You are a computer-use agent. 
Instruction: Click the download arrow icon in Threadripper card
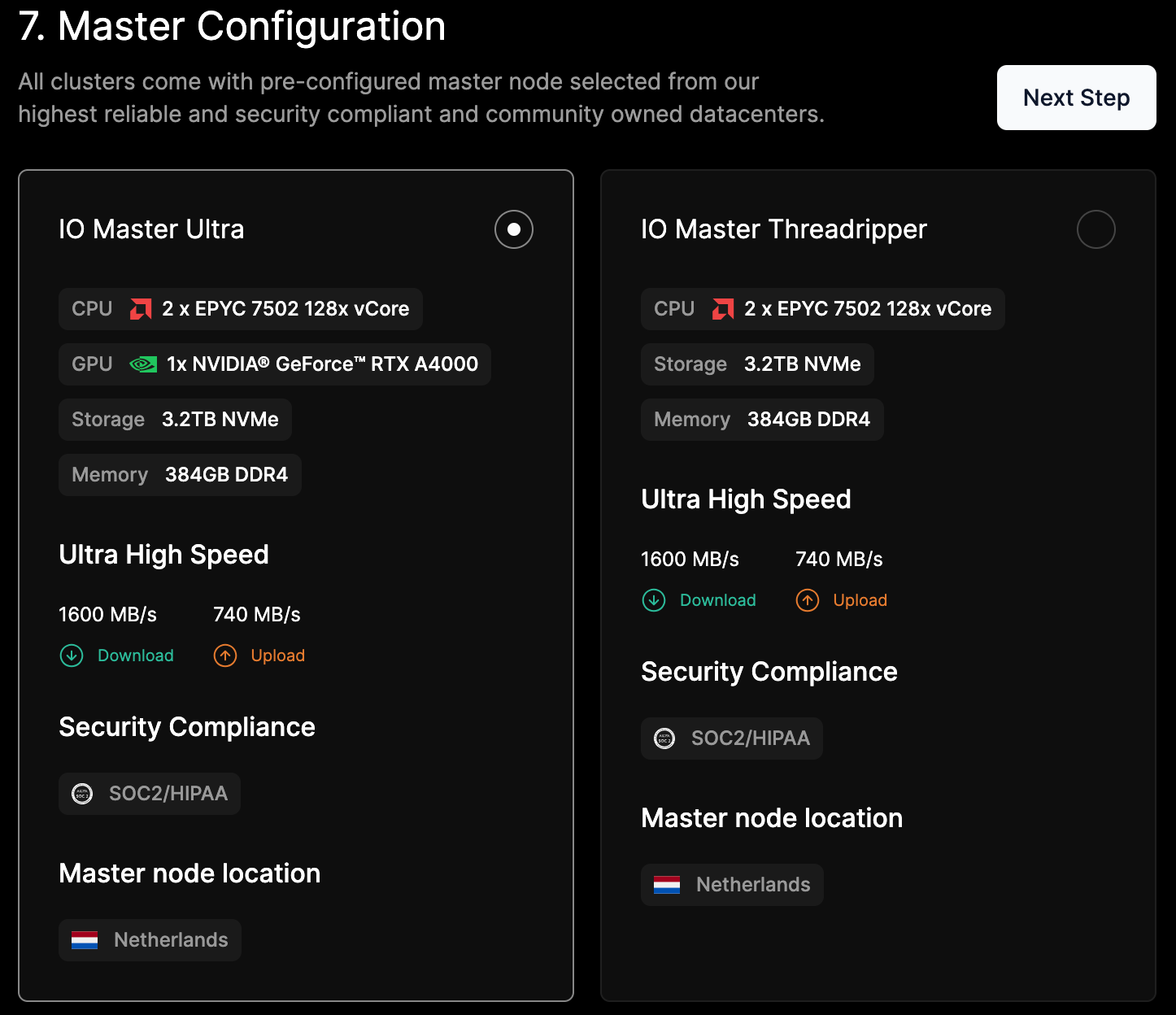pyautogui.click(x=654, y=600)
